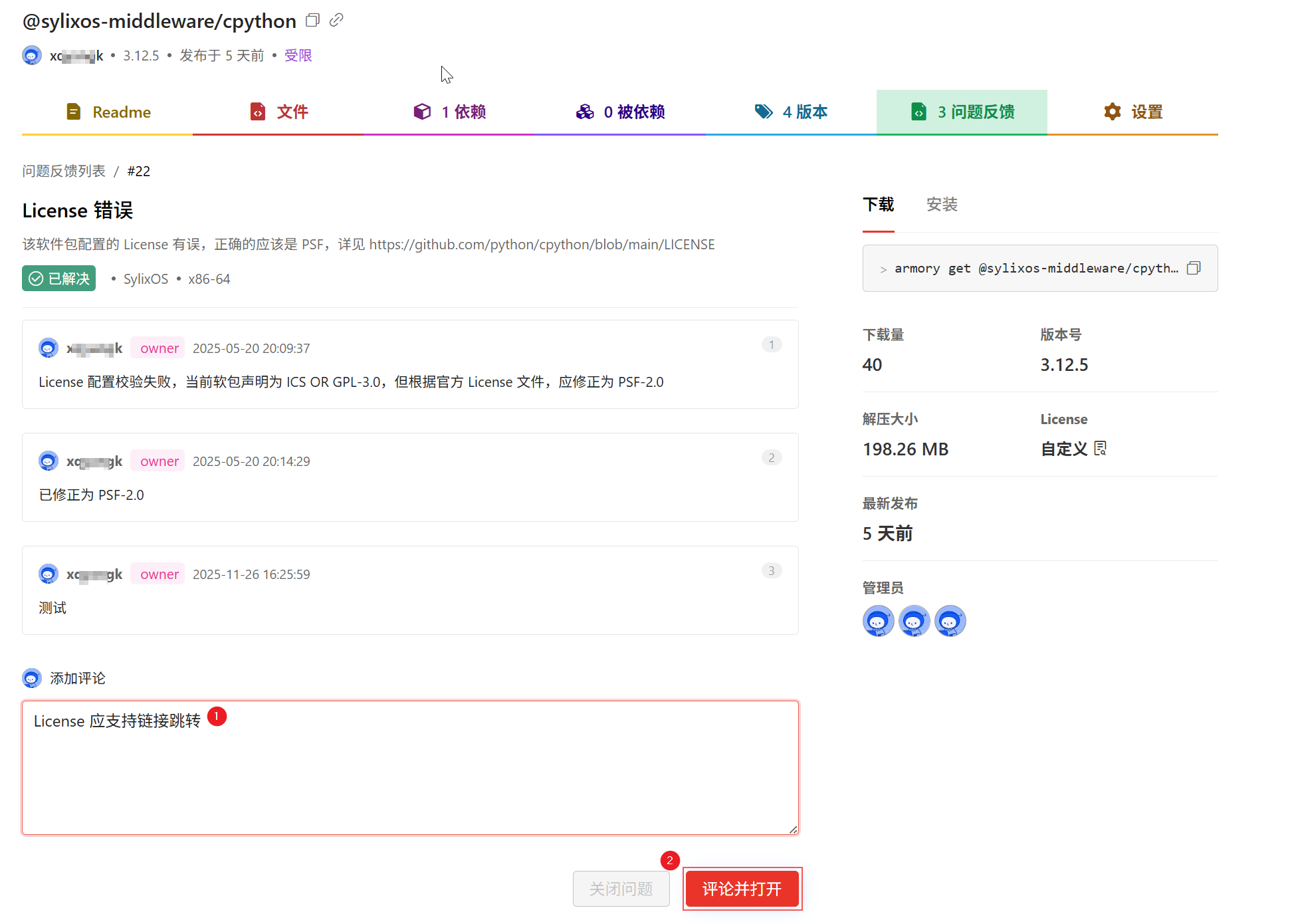Image resolution: width=1292 pixels, height=924 pixels.
Task: Copy package name icon beside cpython title
Action: (x=312, y=21)
